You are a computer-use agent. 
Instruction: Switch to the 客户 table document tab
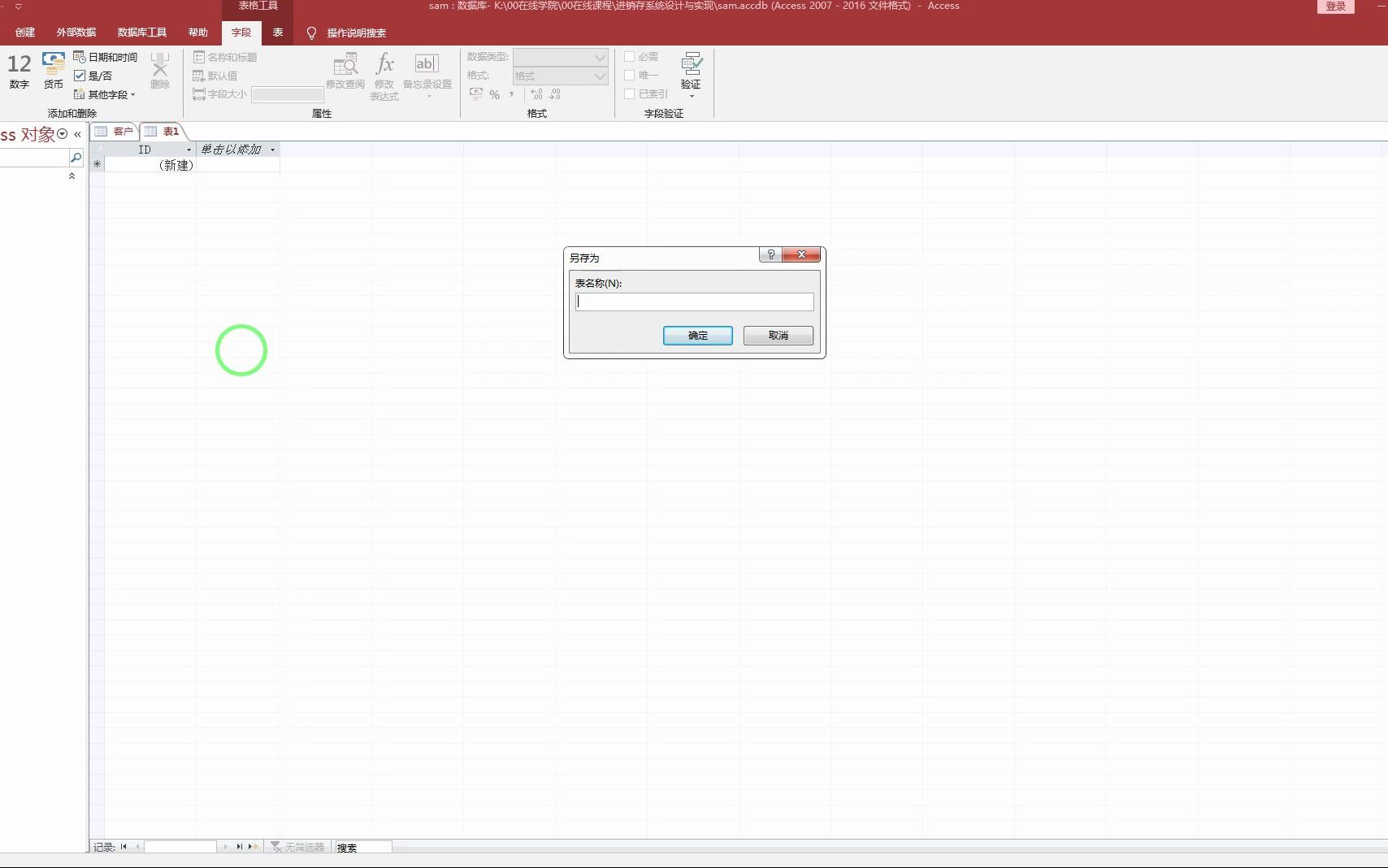click(x=114, y=131)
